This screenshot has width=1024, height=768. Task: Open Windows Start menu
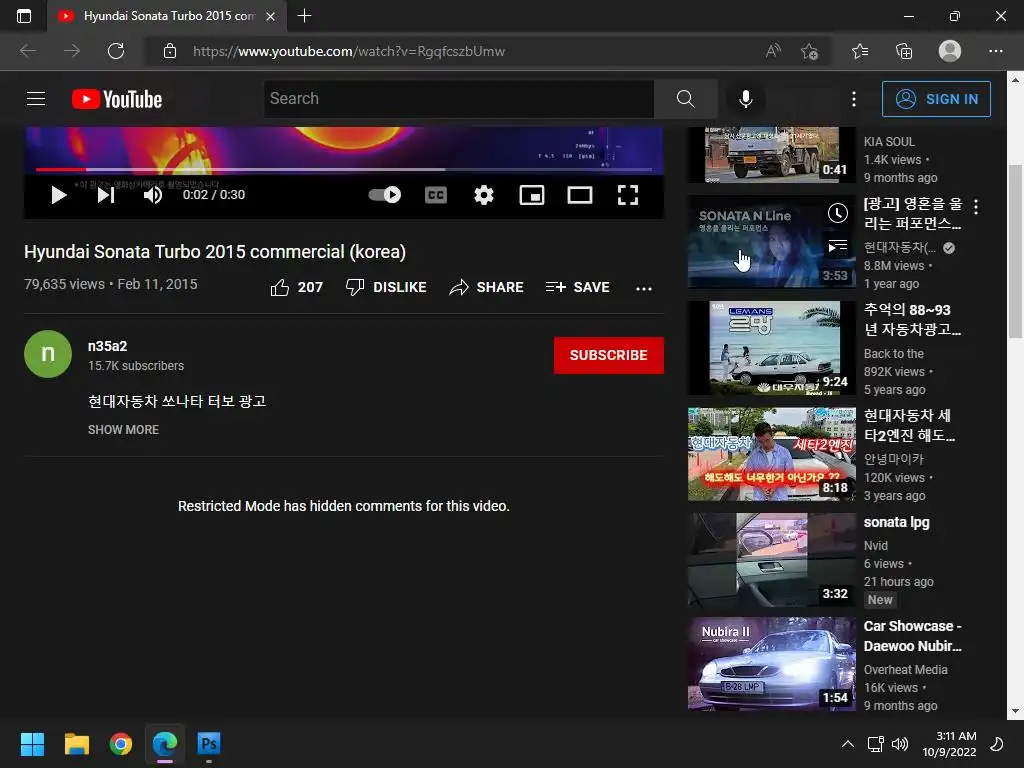(32, 744)
